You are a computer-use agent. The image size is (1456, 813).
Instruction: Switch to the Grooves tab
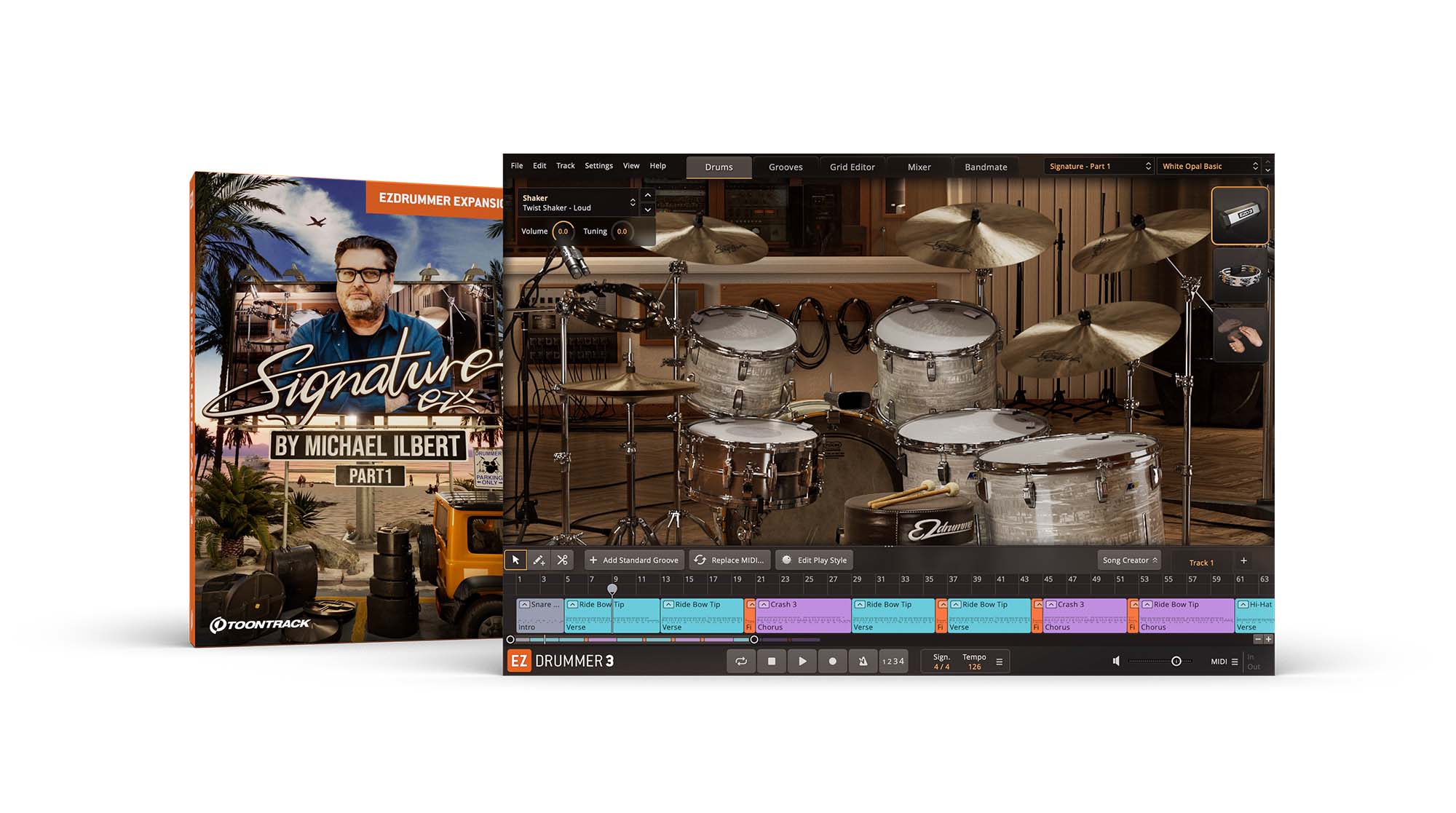(786, 167)
